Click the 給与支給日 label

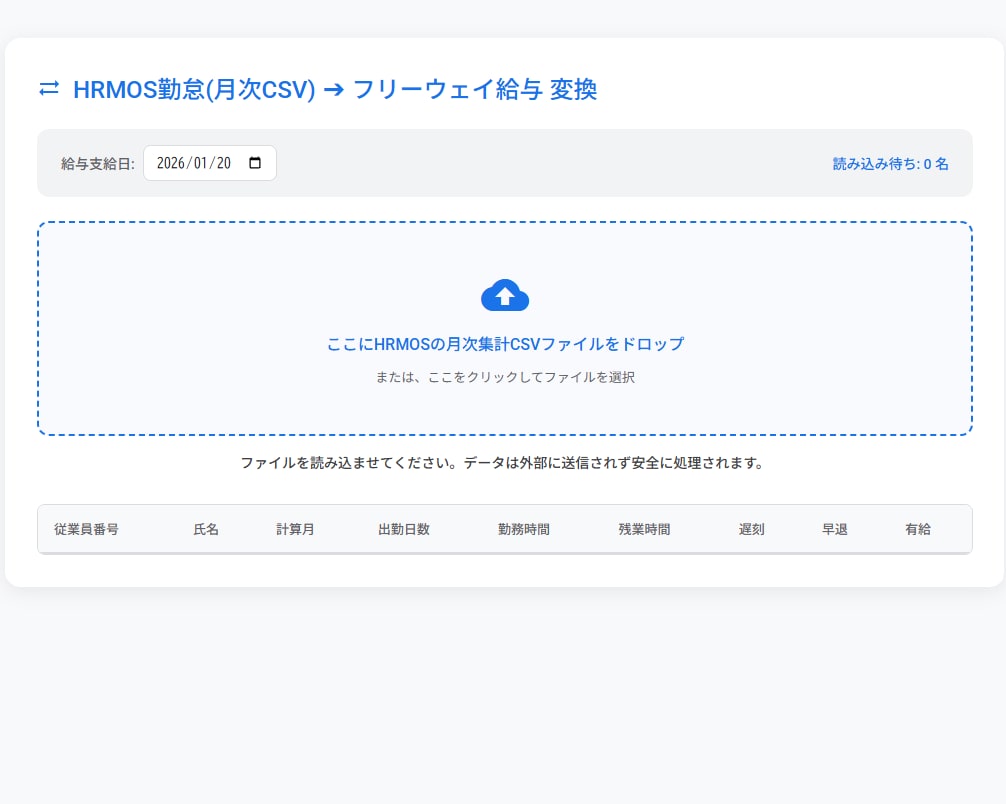pyautogui.click(x=98, y=164)
